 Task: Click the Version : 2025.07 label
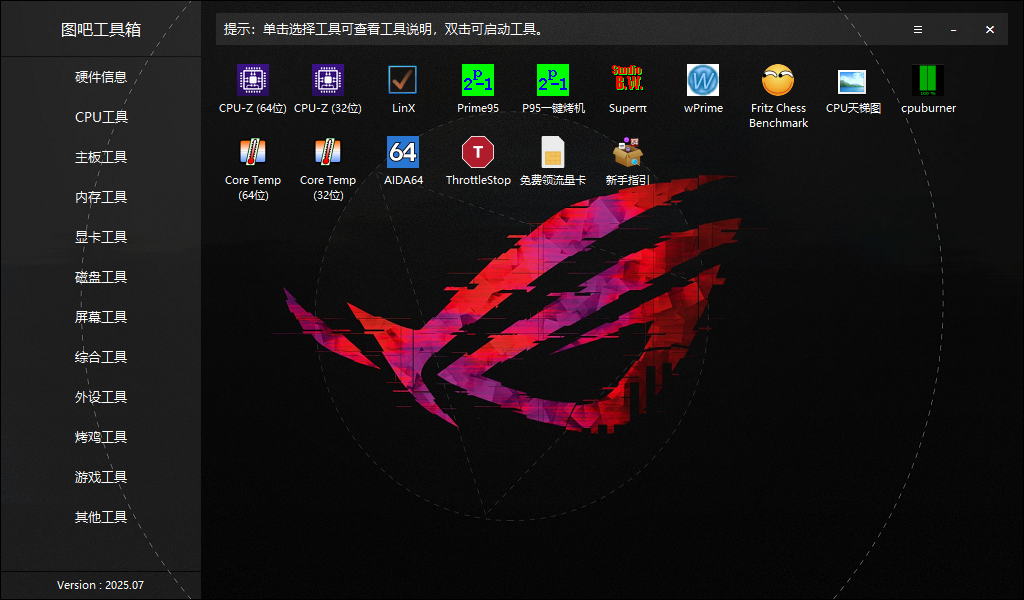[101, 585]
